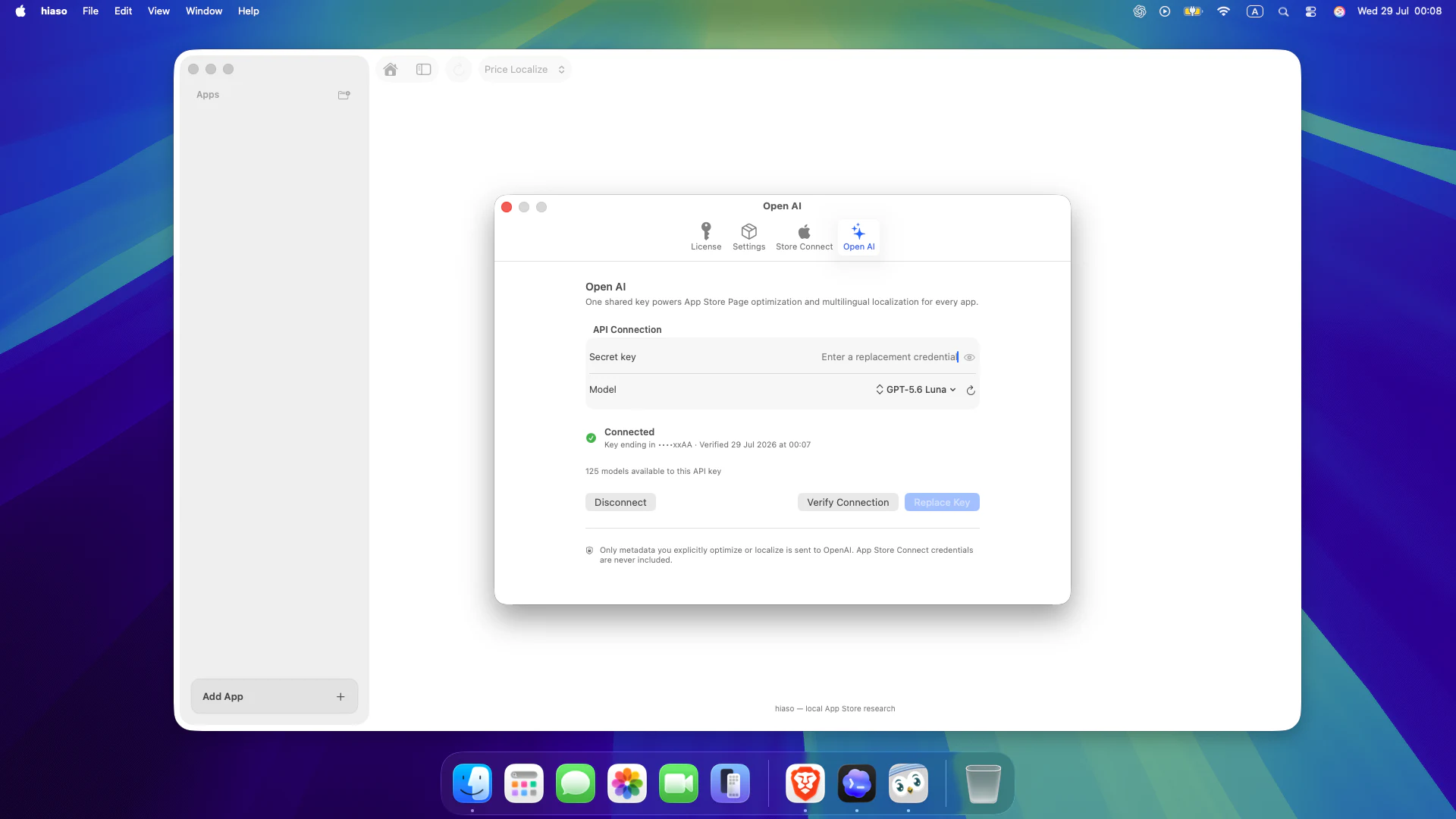Viewport: 1456px width, 819px height.
Task: Click the new folder icon beside Apps
Action: (344, 95)
